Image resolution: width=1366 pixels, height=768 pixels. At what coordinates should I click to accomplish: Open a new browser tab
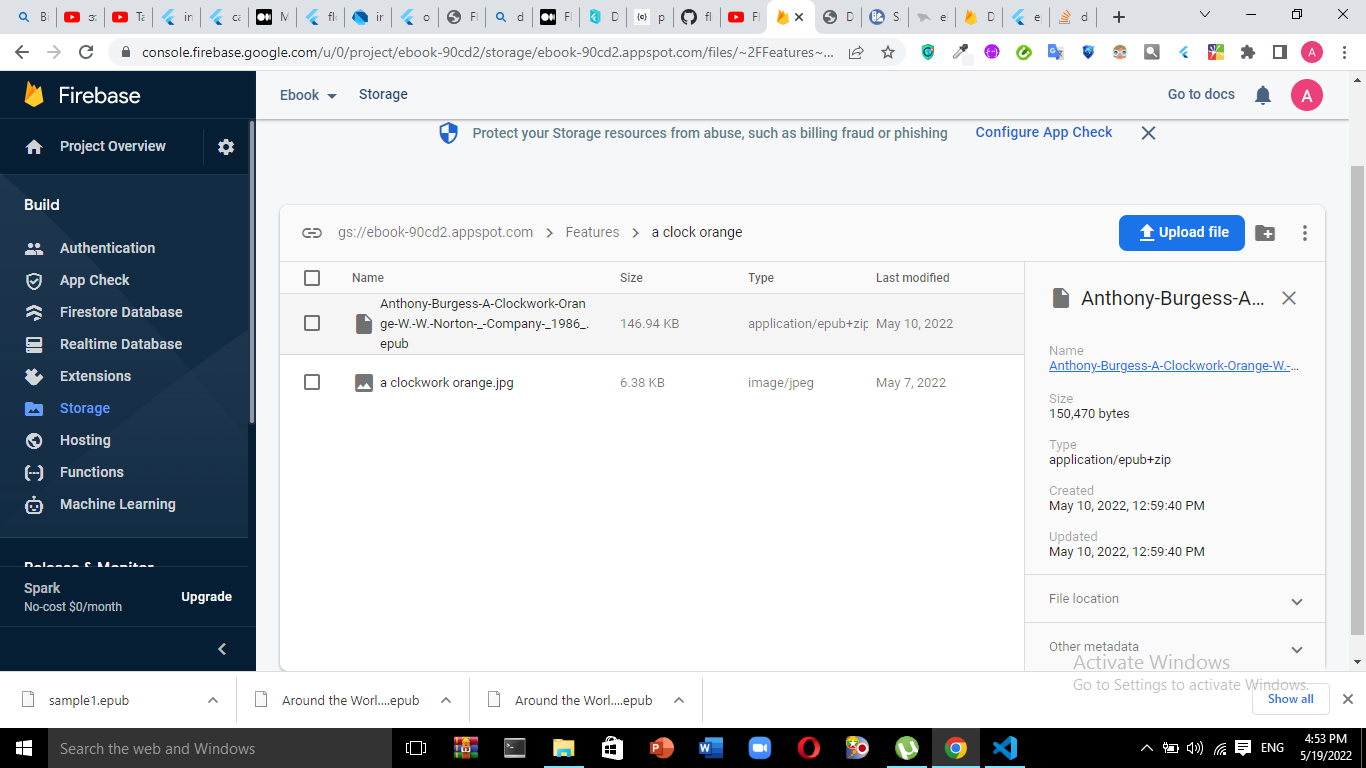click(x=1119, y=17)
